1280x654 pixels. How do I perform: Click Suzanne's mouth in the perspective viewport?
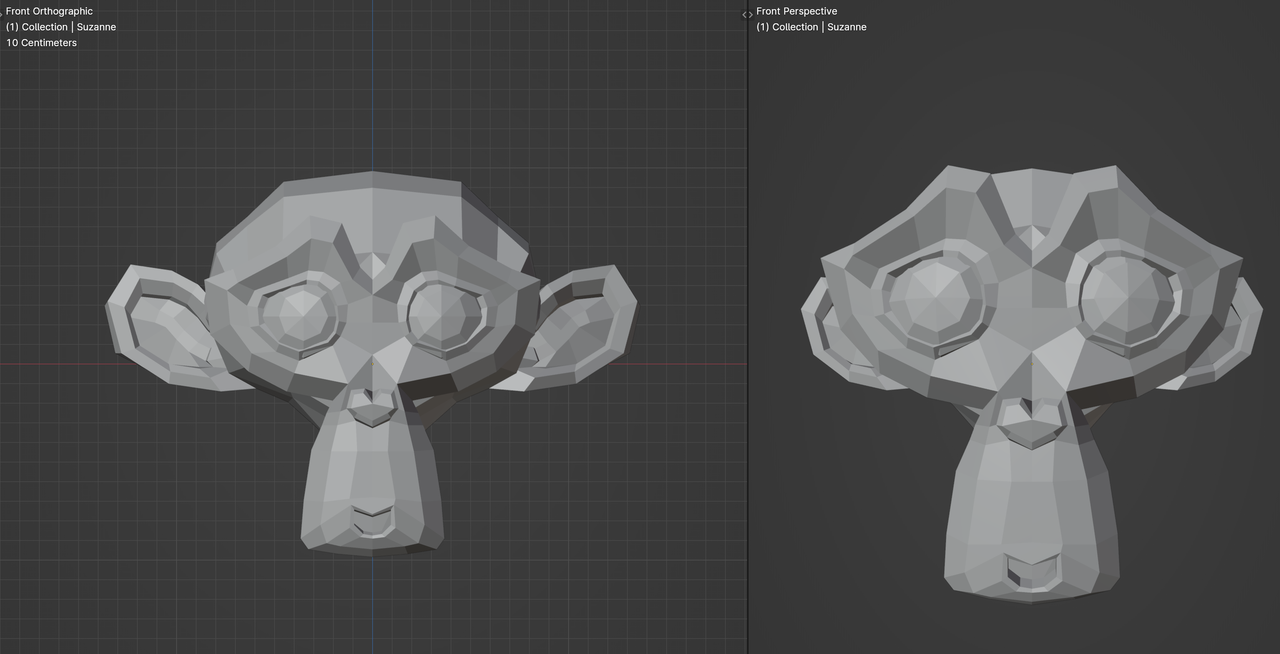coord(1030,570)
